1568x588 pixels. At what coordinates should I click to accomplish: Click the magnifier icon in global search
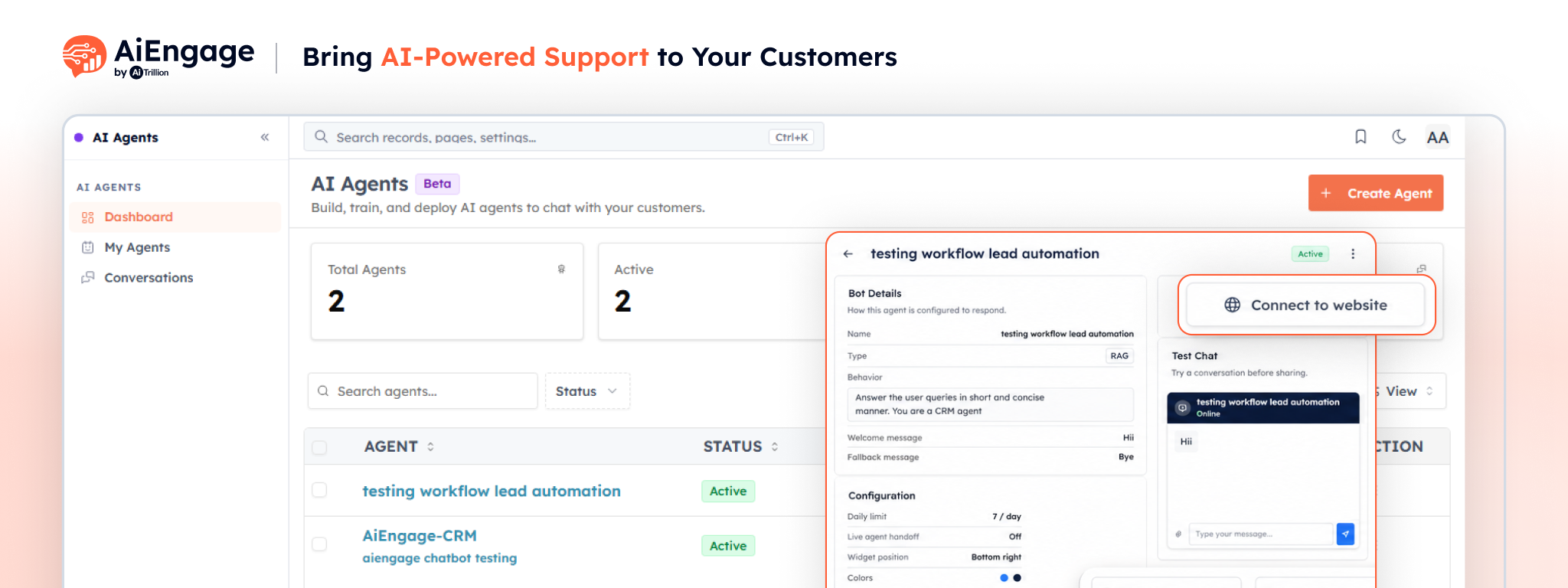(x=322, y=137)
